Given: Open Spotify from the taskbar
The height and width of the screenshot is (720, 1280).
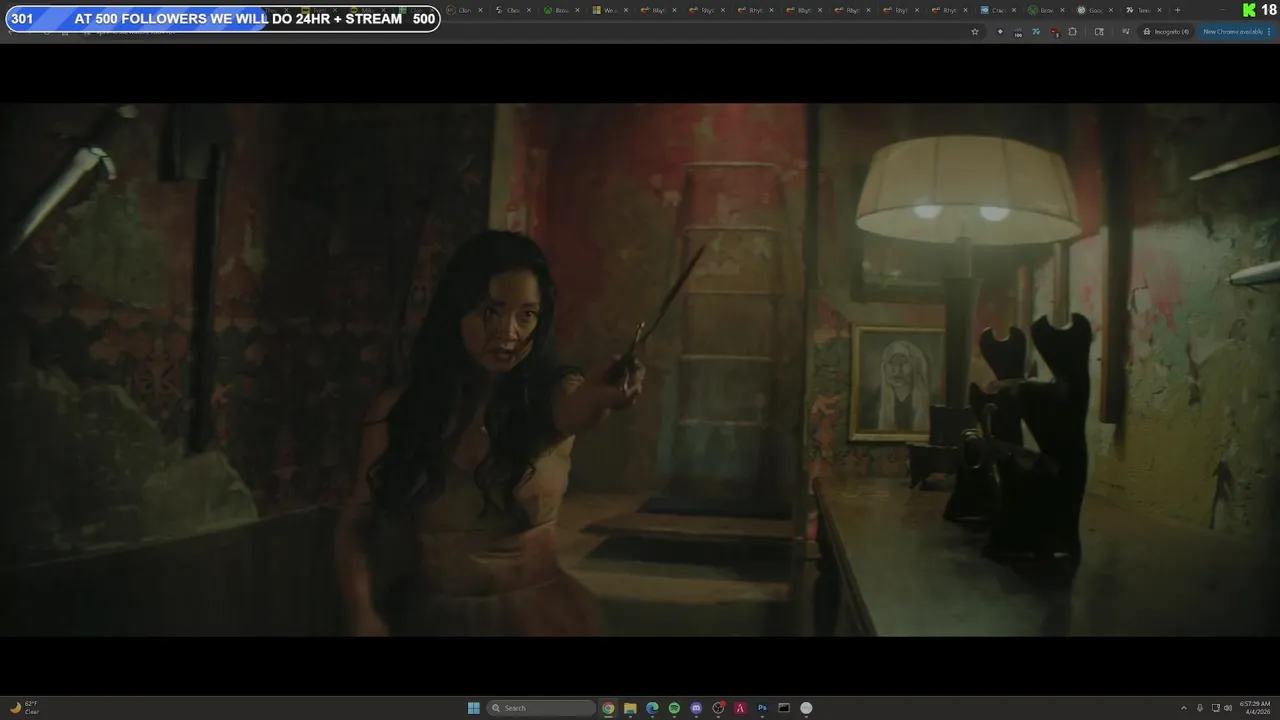Looking at the screenshot, I should coord(674,708).
